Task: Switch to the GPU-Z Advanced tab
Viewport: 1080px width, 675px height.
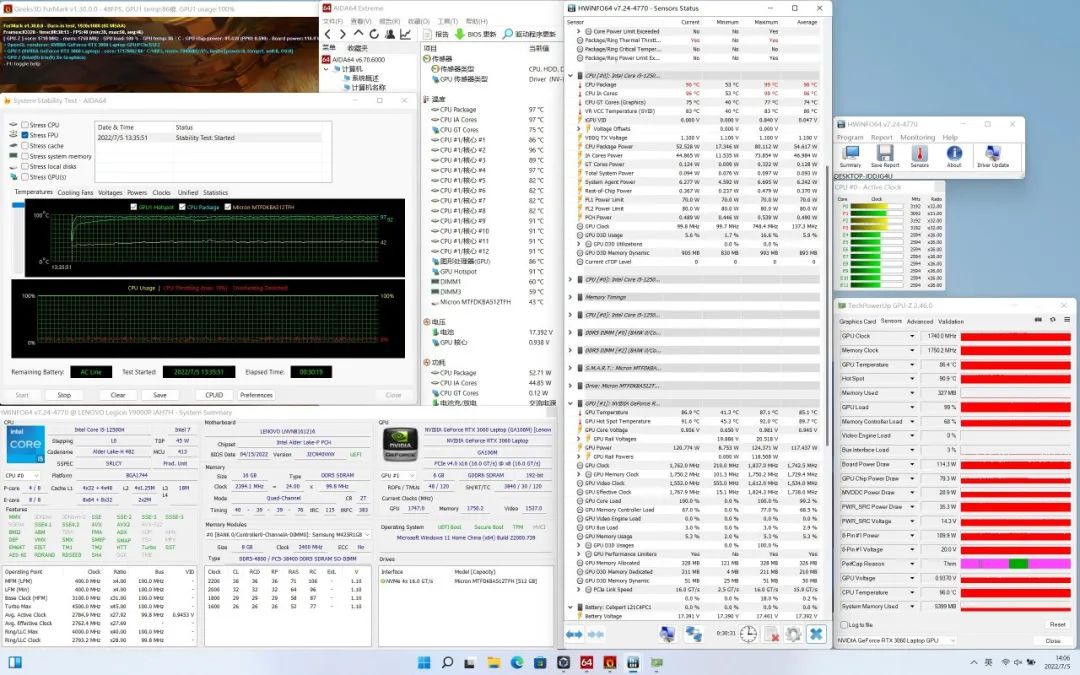Action: pos(919,322)
